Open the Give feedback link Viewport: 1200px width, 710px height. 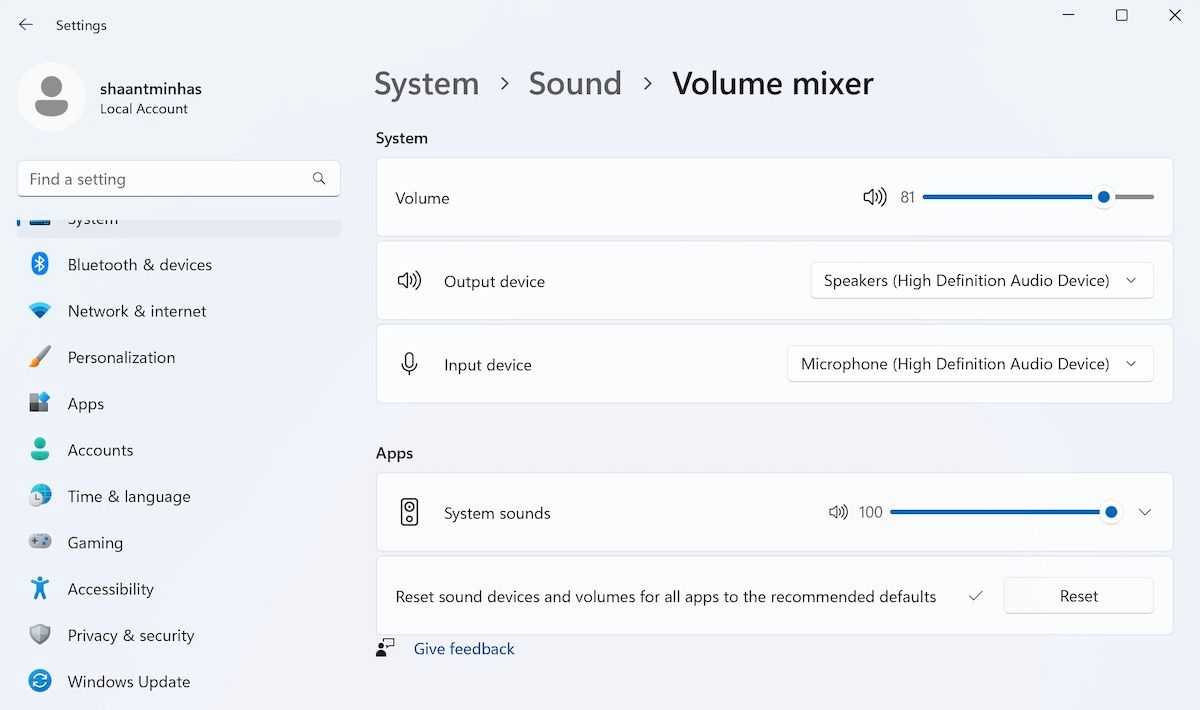[464, 649]
